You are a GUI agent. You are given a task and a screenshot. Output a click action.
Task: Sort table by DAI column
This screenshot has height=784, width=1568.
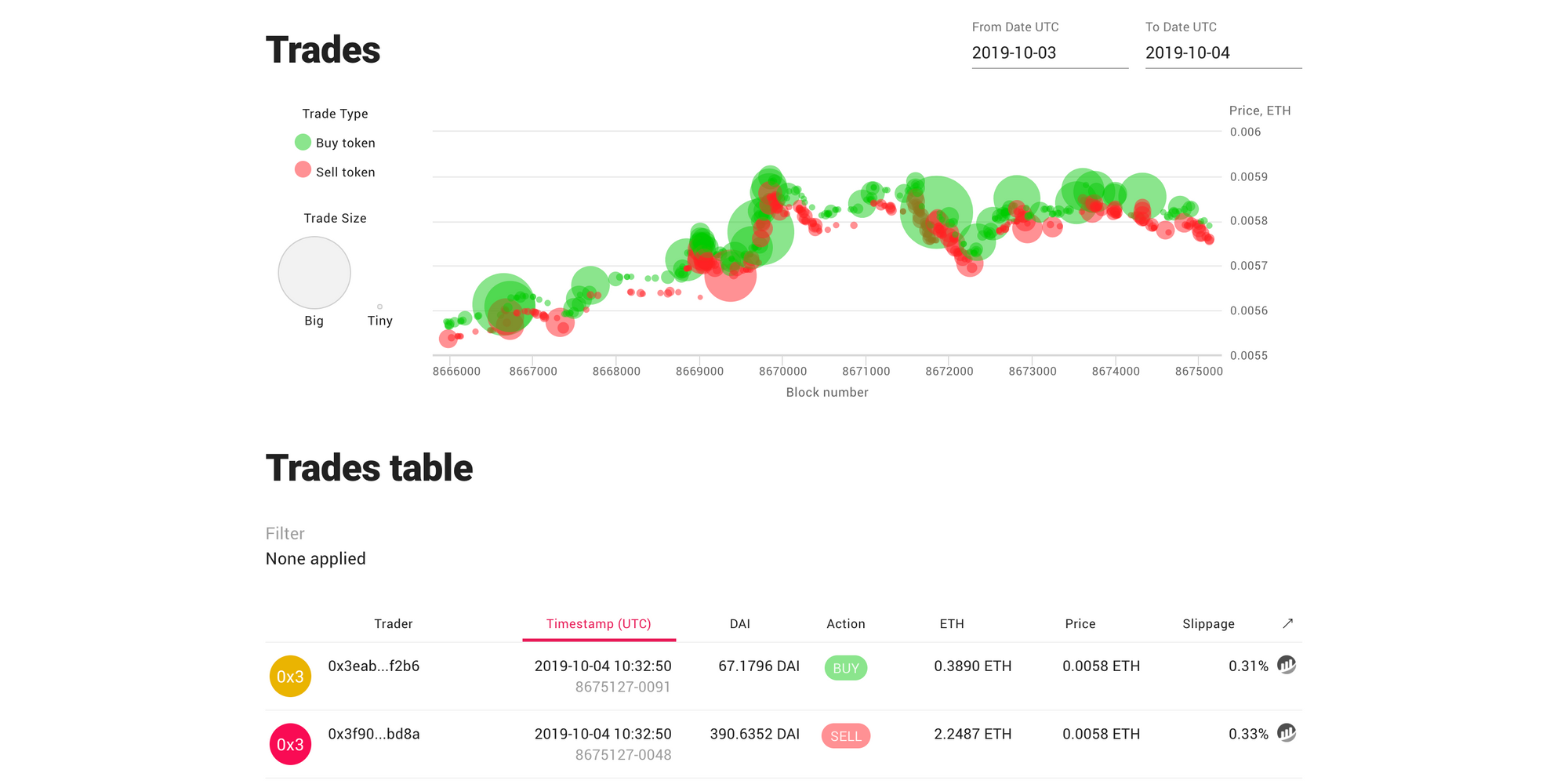pyautogui.click(x=739, y=623)
